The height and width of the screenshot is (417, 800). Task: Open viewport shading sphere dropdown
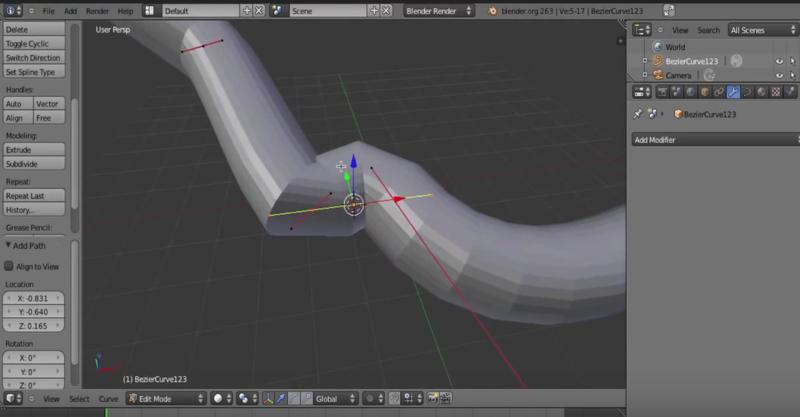click(x=222, y=399)
